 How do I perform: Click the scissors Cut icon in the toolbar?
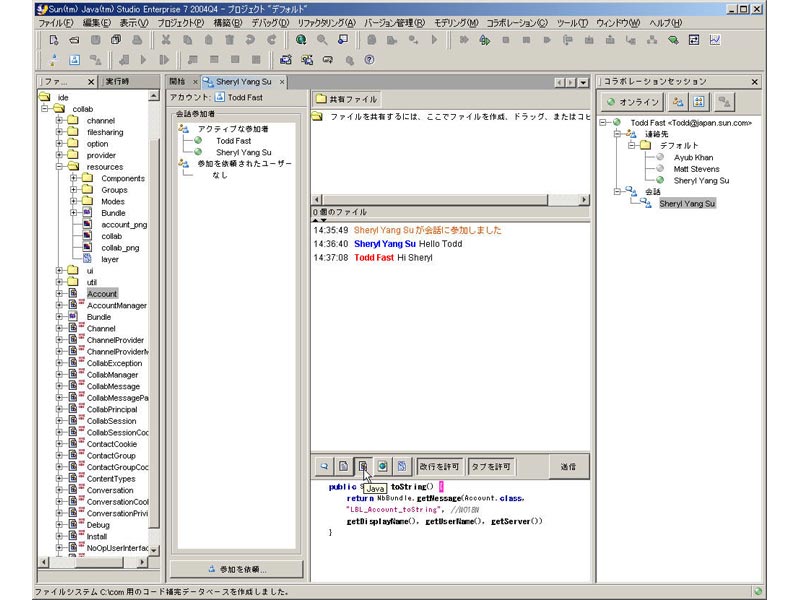click(x=166, y=40)
